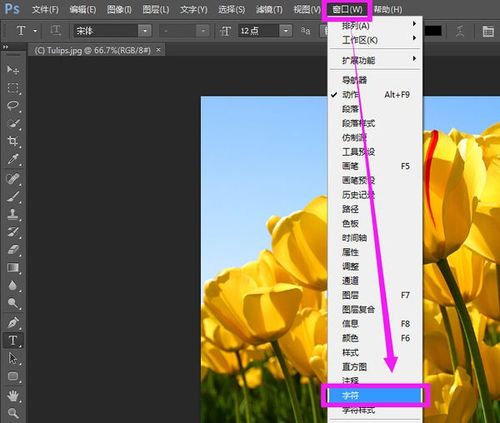Click the black text color swatch

[x=433, y=31]
